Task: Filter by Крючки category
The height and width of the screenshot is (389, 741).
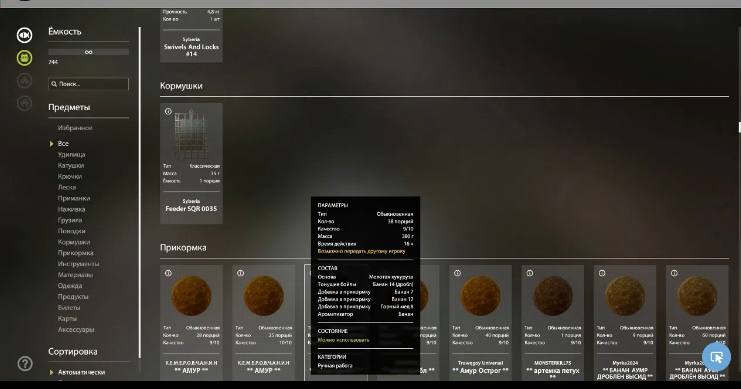Action: (70, 176)
